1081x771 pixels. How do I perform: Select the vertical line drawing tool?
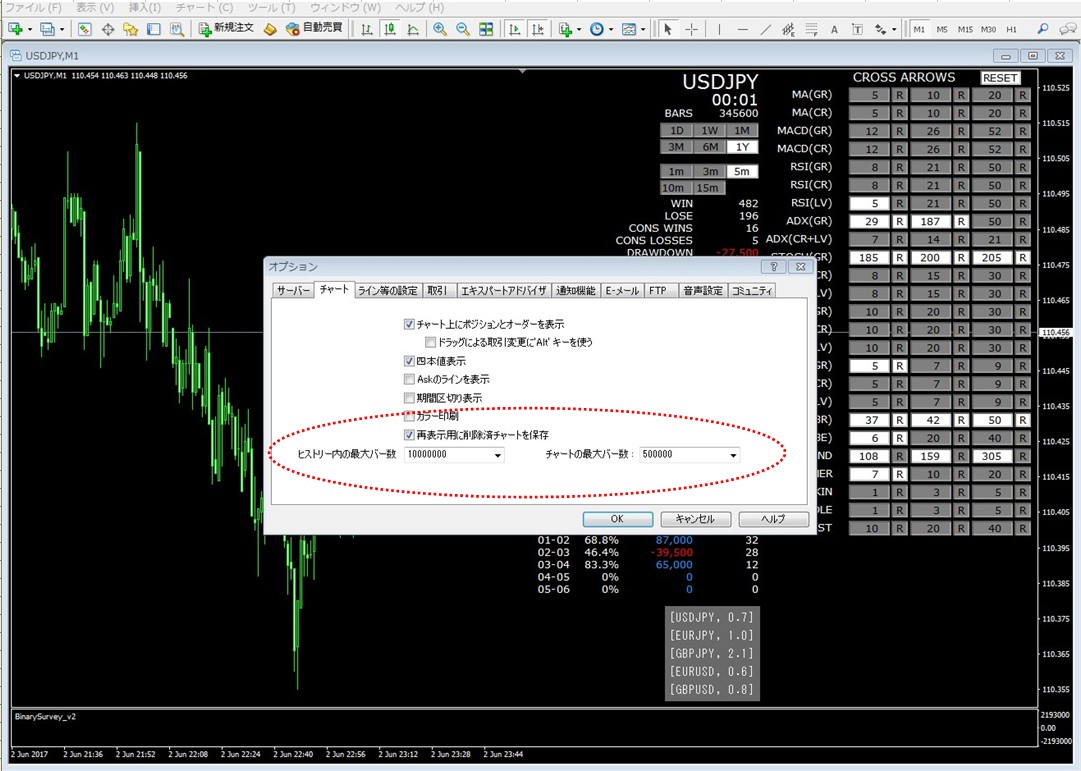pos(719,29)
